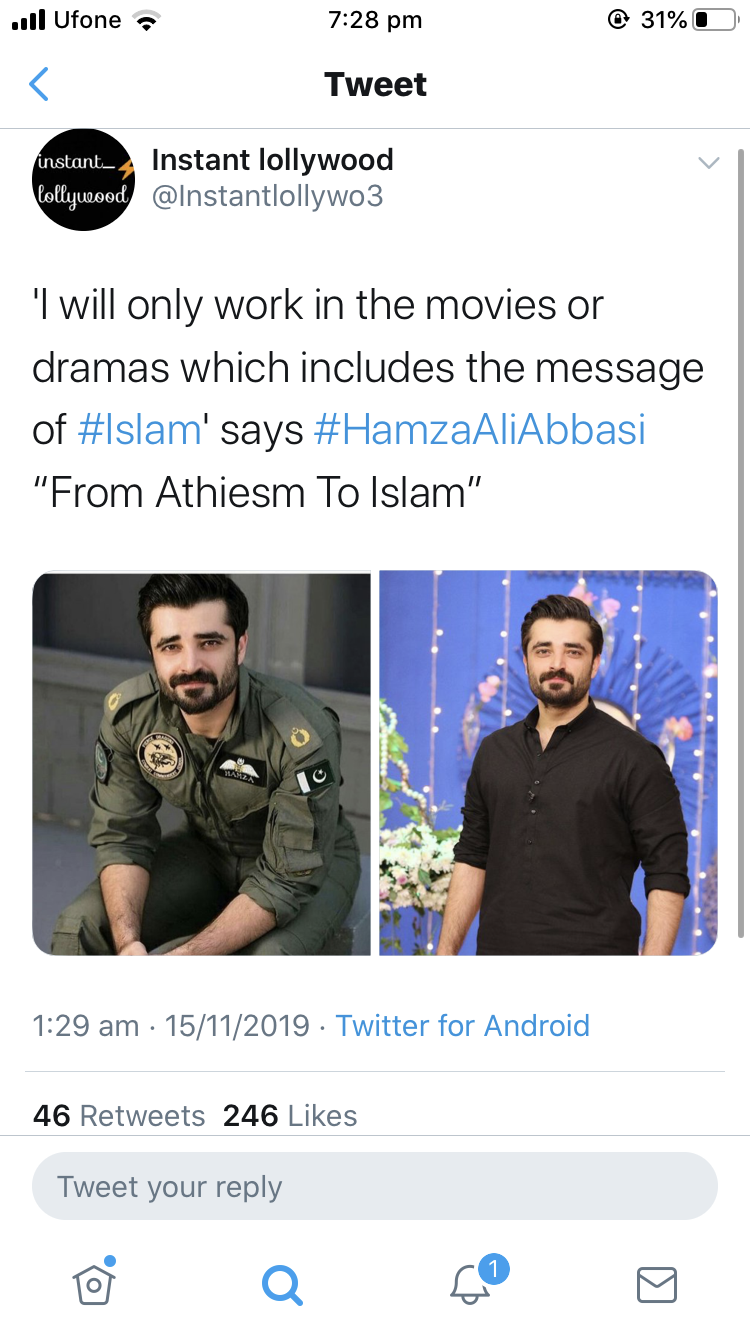Viewport: 750px width, 1334px height.
Task: Tap the Tweet your reply field
Action: point(375,1187)
